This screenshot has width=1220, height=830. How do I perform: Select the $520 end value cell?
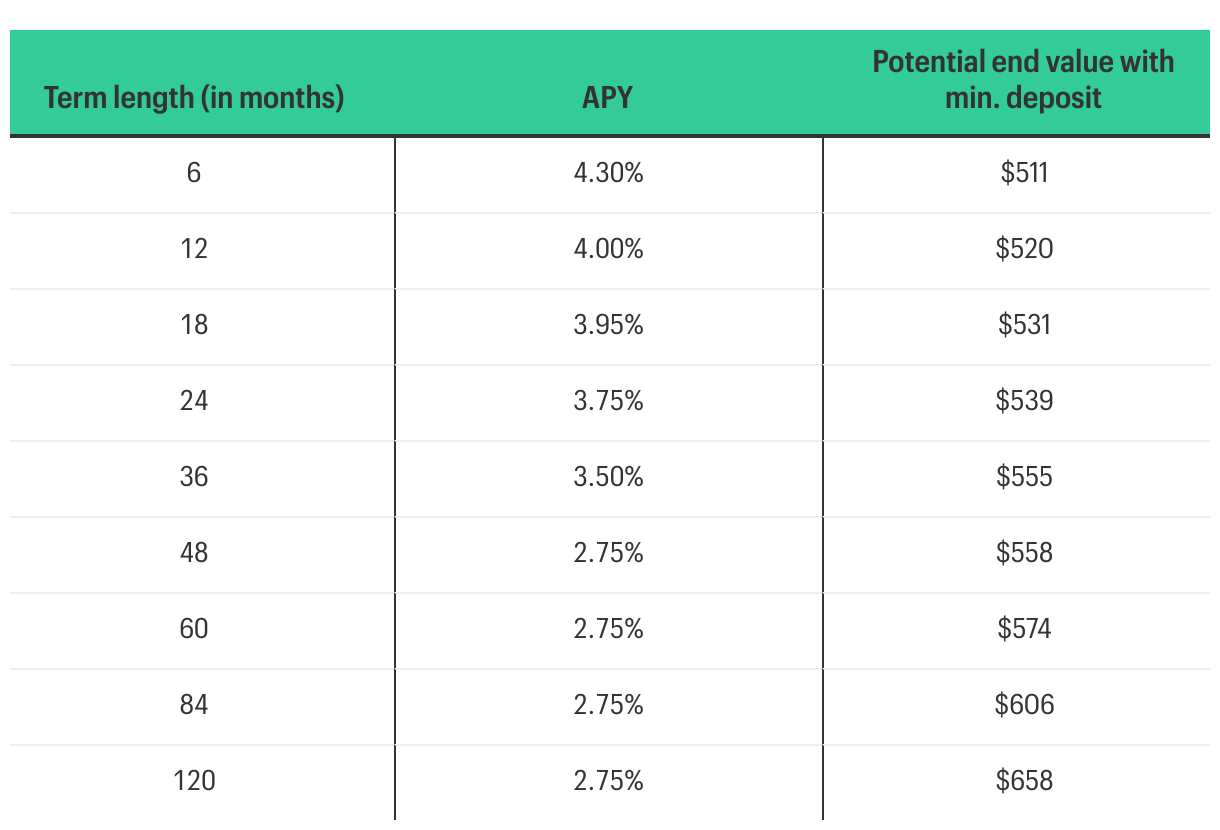[x=1024, y=248]
